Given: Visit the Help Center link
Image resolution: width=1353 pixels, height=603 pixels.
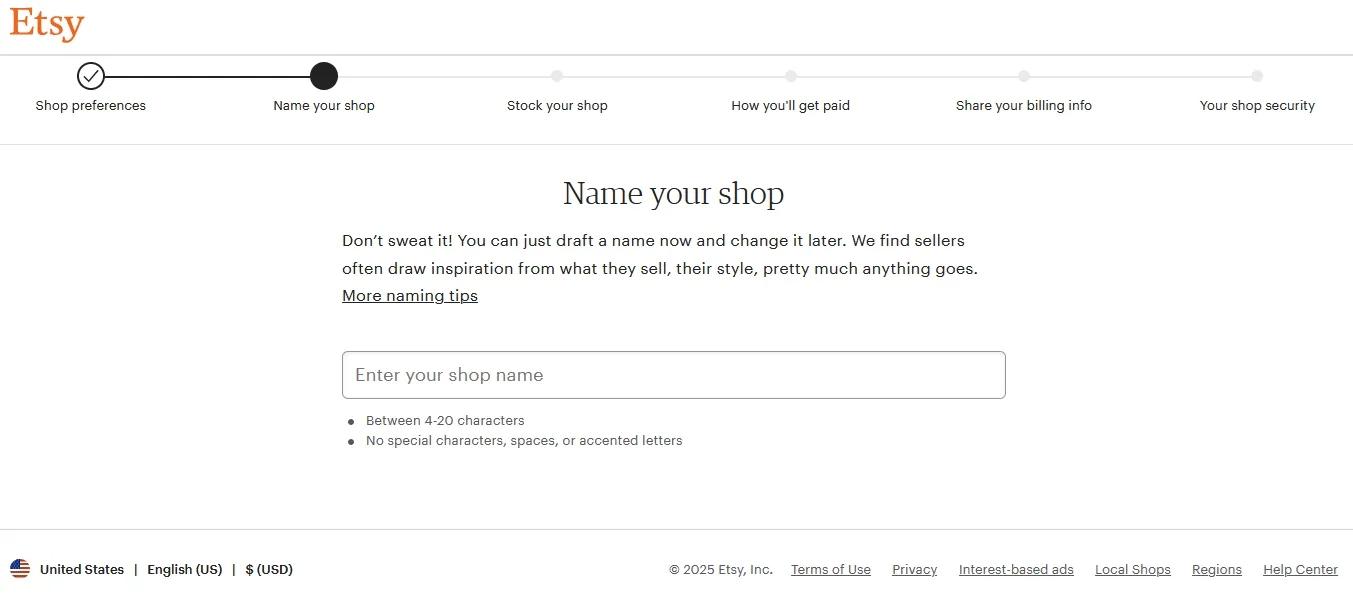Looking at the screenshot, I should click(1300, 570).
